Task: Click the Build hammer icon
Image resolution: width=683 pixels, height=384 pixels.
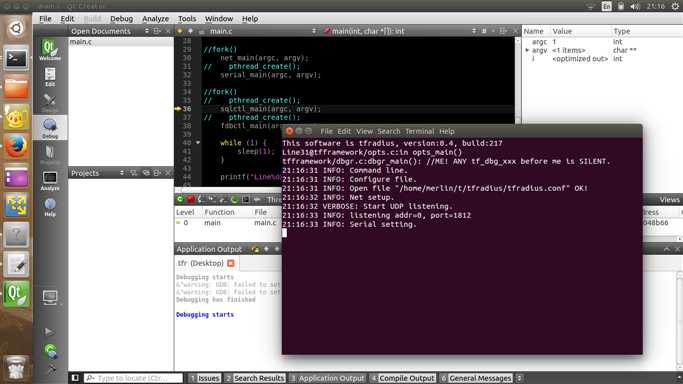Action: point(51,370)
